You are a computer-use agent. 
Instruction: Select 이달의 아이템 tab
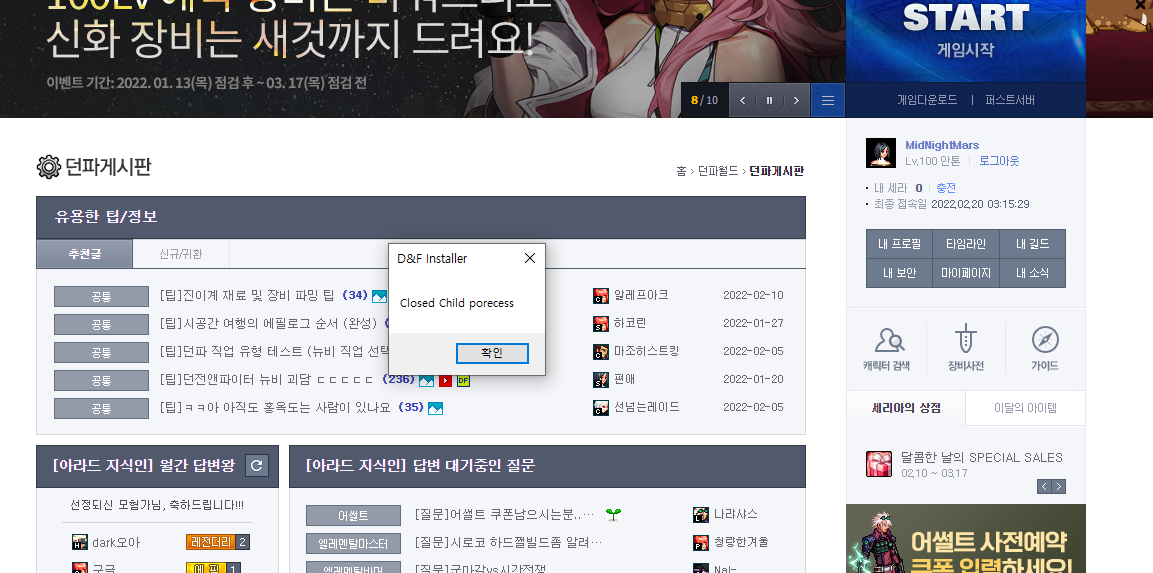1025,408
